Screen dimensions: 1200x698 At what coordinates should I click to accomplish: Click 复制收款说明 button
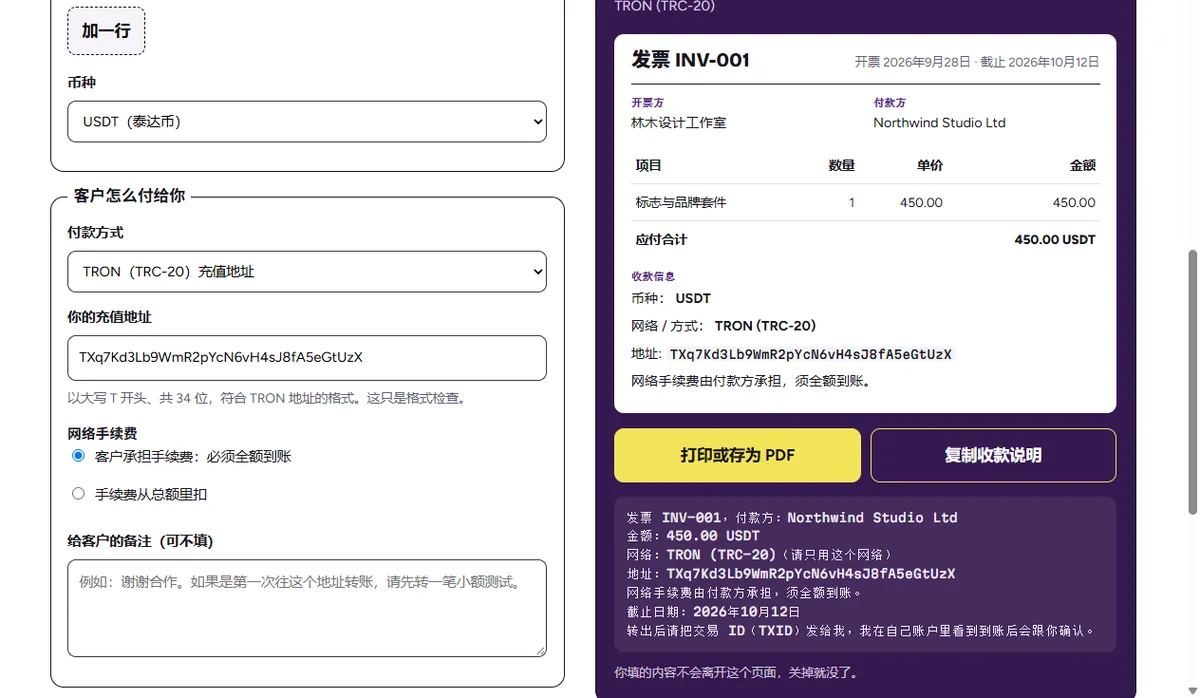pos(993,455)
